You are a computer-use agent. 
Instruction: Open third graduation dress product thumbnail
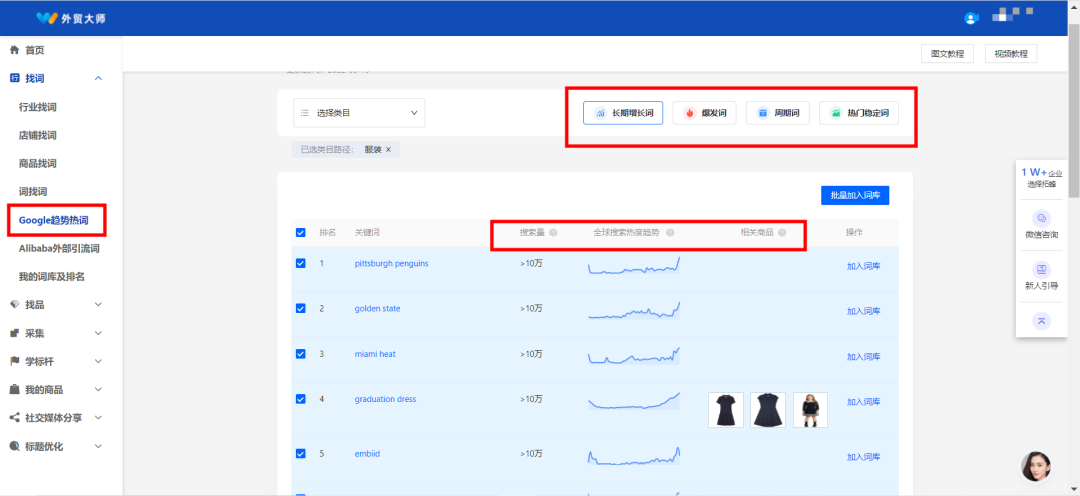(x=811, y=410)
